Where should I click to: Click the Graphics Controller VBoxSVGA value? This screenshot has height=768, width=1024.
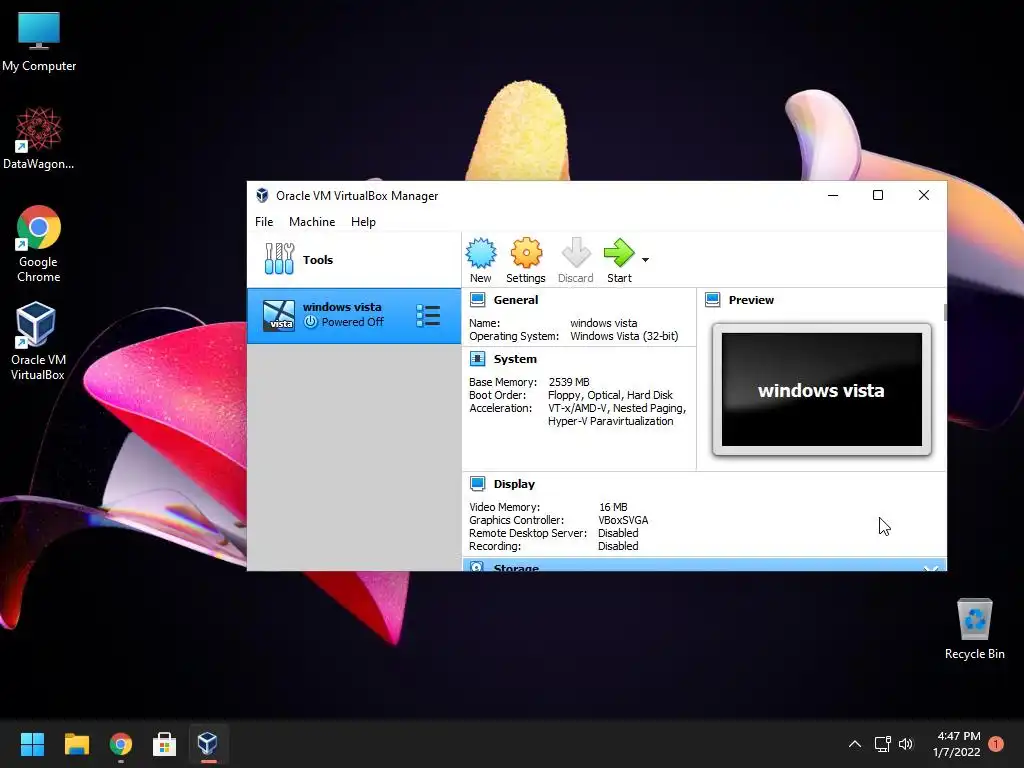[x=623, y=520]
